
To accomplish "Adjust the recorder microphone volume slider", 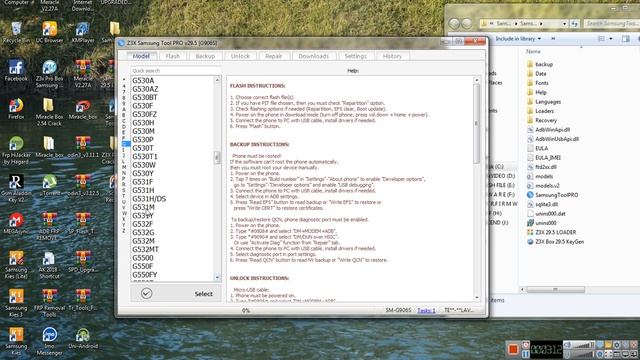I will click(x=583, y=354).
